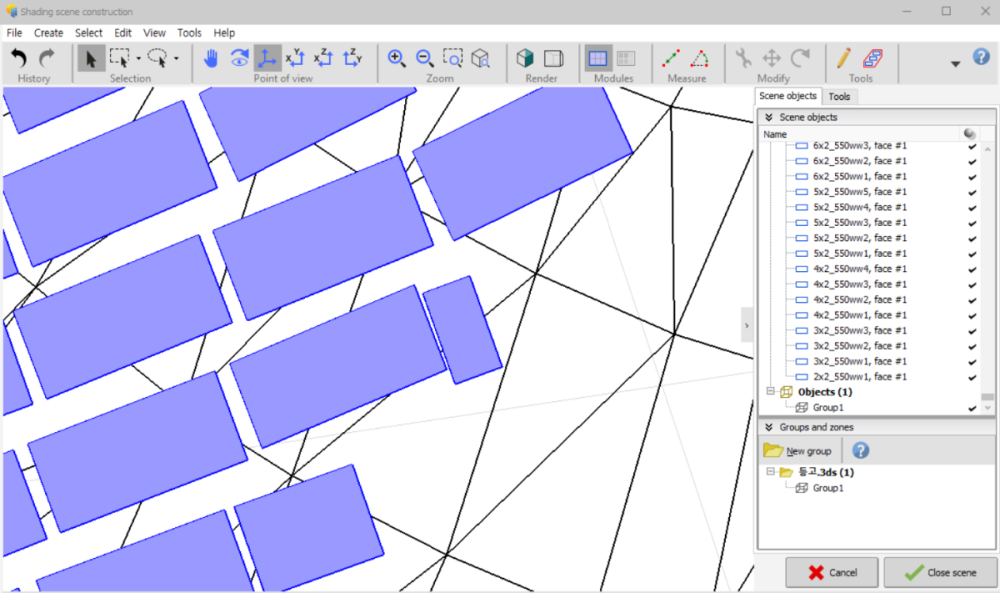Collapse the Scene objects panel header

(x=767, y=117)
